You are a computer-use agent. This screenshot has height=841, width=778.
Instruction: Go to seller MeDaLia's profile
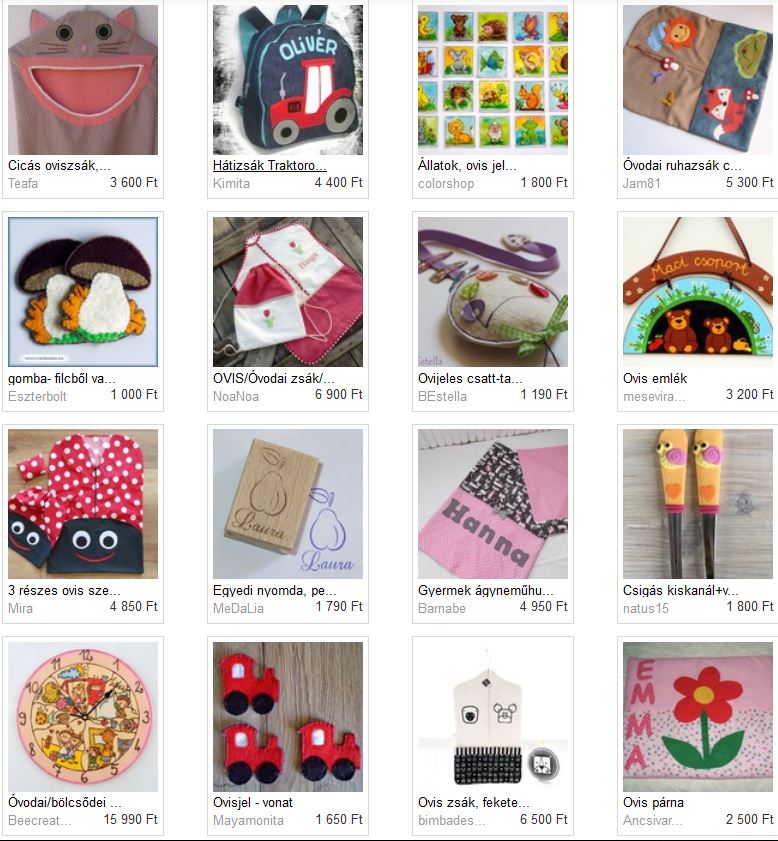(x=238, y=608)
